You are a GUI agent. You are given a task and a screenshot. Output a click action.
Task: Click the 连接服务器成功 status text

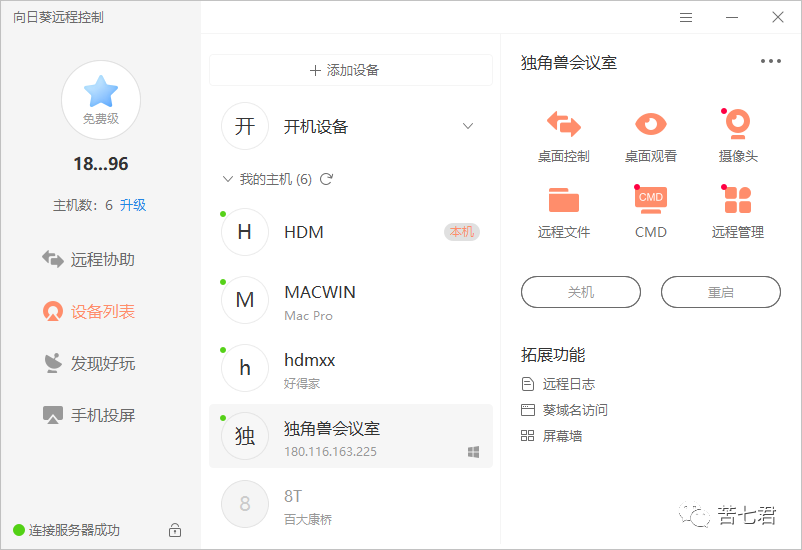tap(74, 530)
